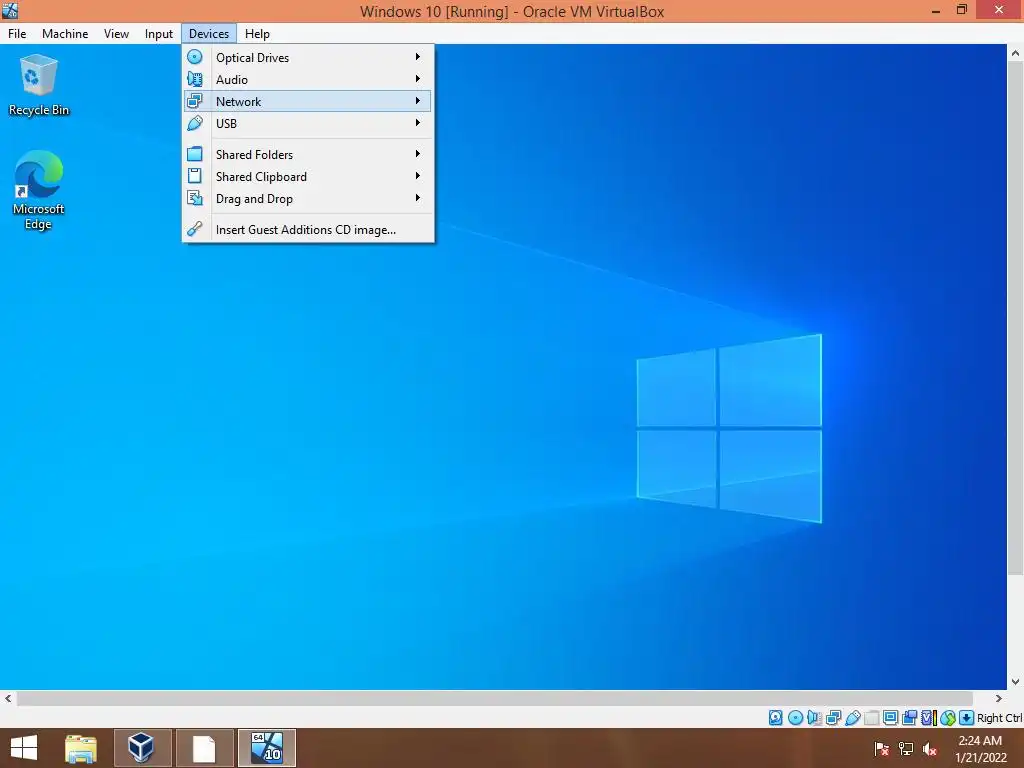Select the highlighted Network menu entry

click(307, 101)
